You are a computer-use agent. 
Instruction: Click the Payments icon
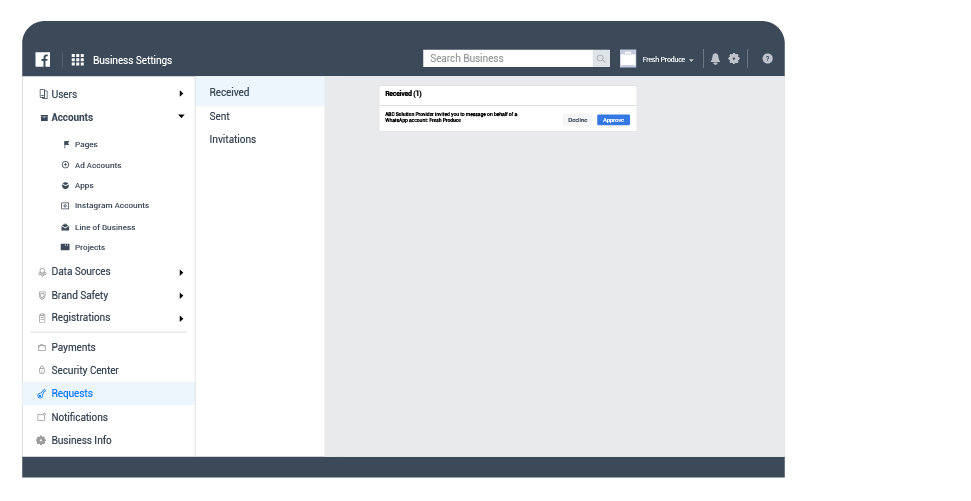click(42, 348)
